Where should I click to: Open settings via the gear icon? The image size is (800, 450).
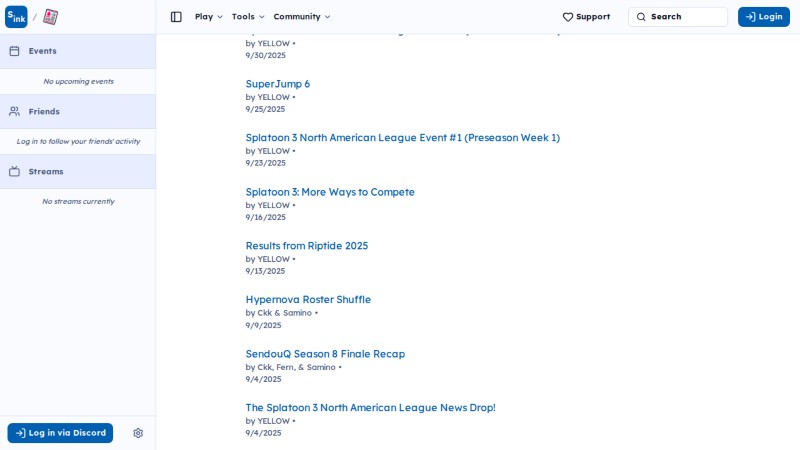click(x=138, y=433)
